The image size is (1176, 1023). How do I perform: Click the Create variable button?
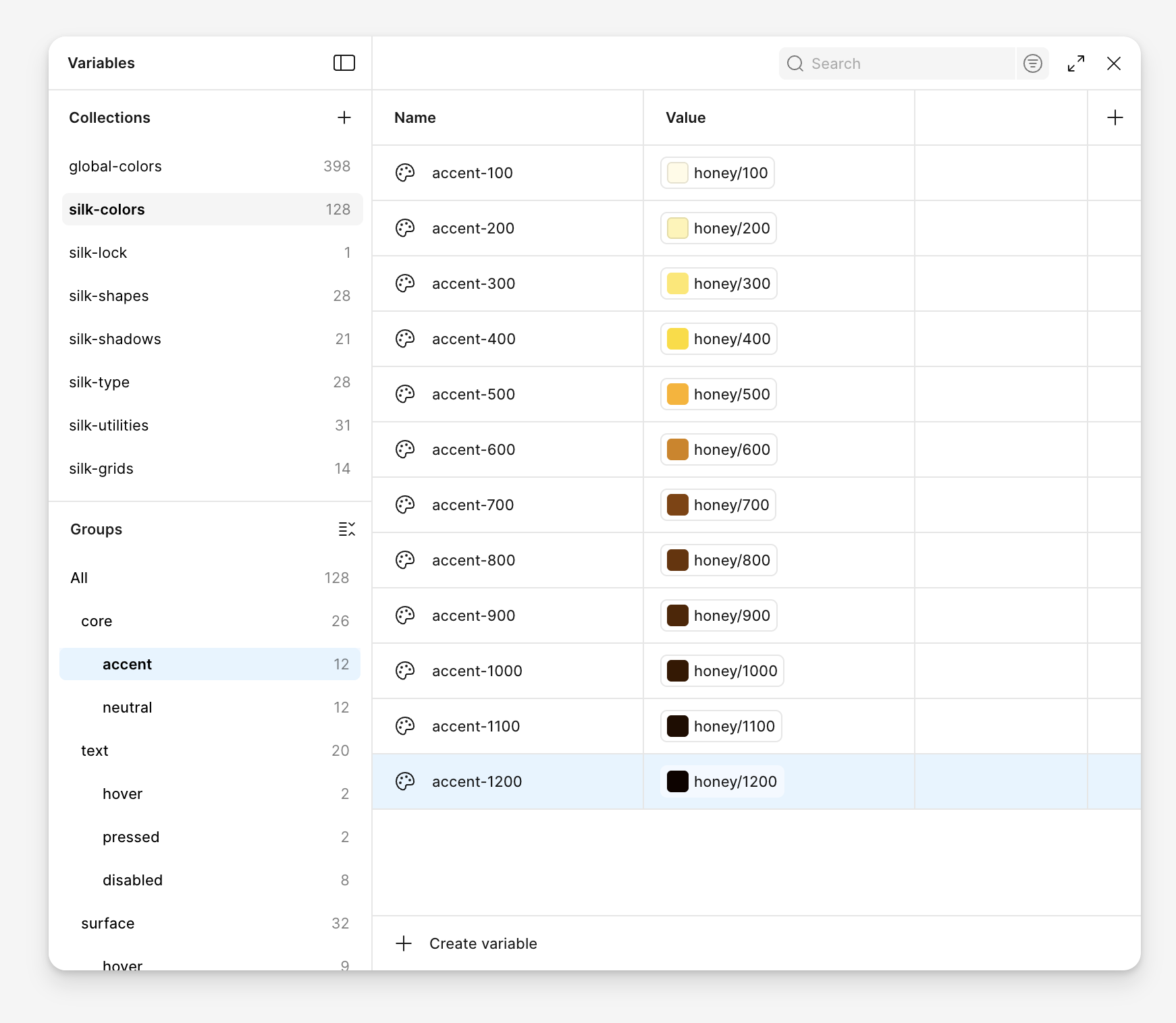(483, 943)
